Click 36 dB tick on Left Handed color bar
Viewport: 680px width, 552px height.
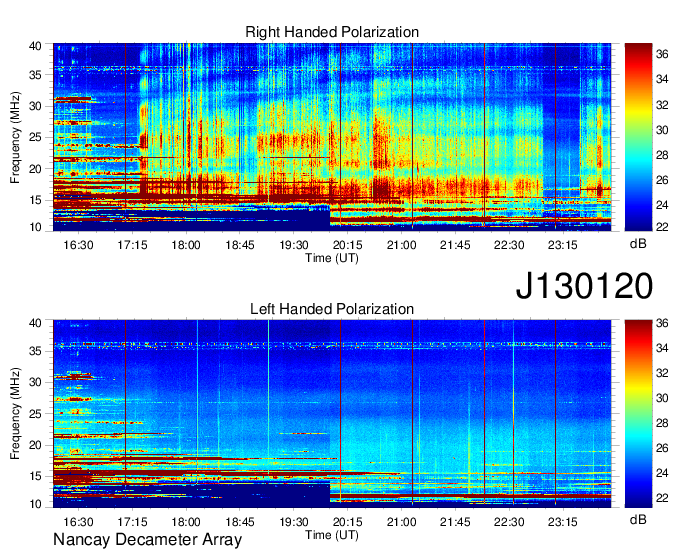click(x=662, y=323)
